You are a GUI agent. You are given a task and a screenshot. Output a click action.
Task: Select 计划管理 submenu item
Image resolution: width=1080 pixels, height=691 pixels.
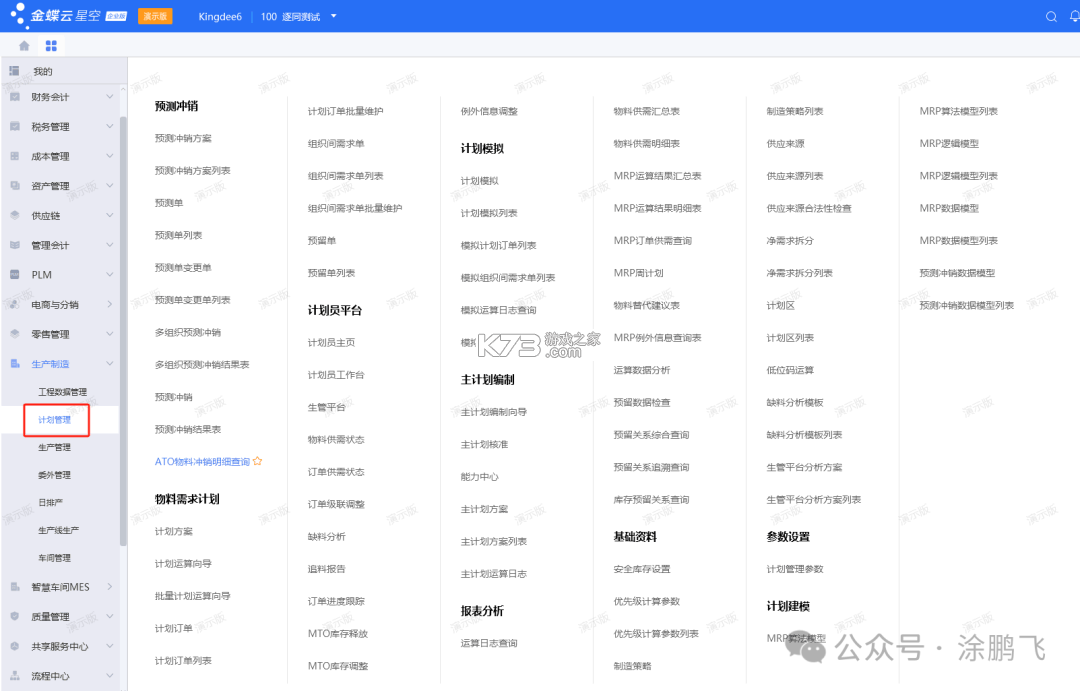(x=54, y=420)
